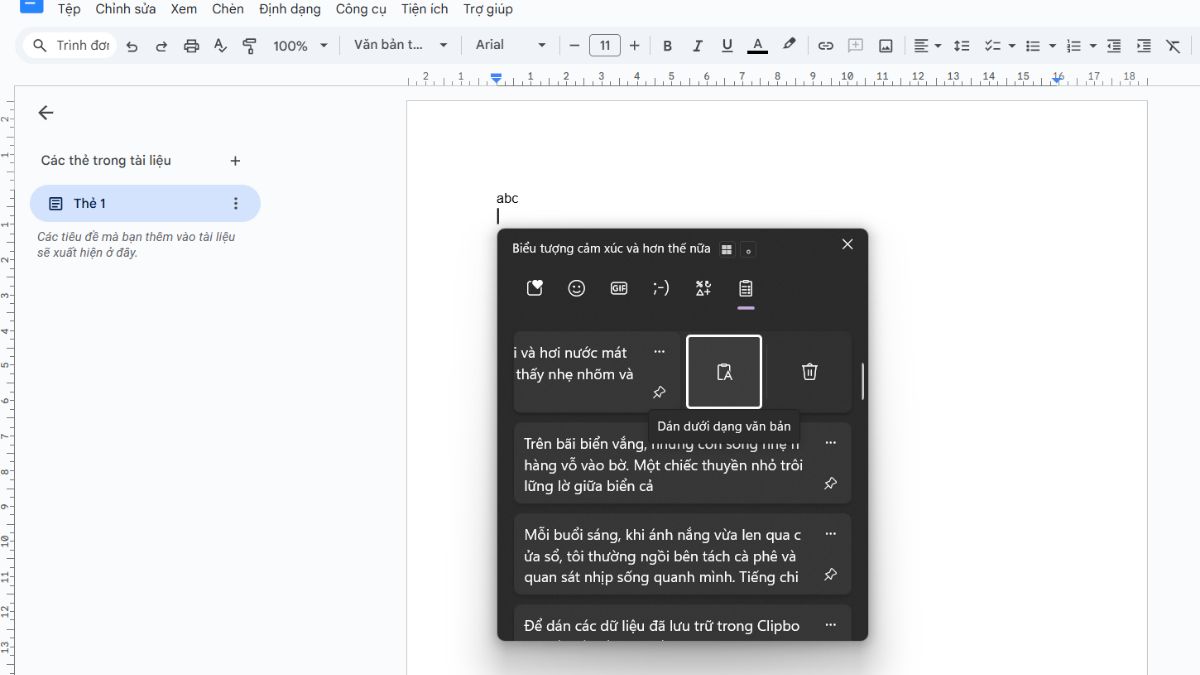Insert a link with chain icon
The height and width of the screenshot is (675, 1200).
tap(825, 46)
